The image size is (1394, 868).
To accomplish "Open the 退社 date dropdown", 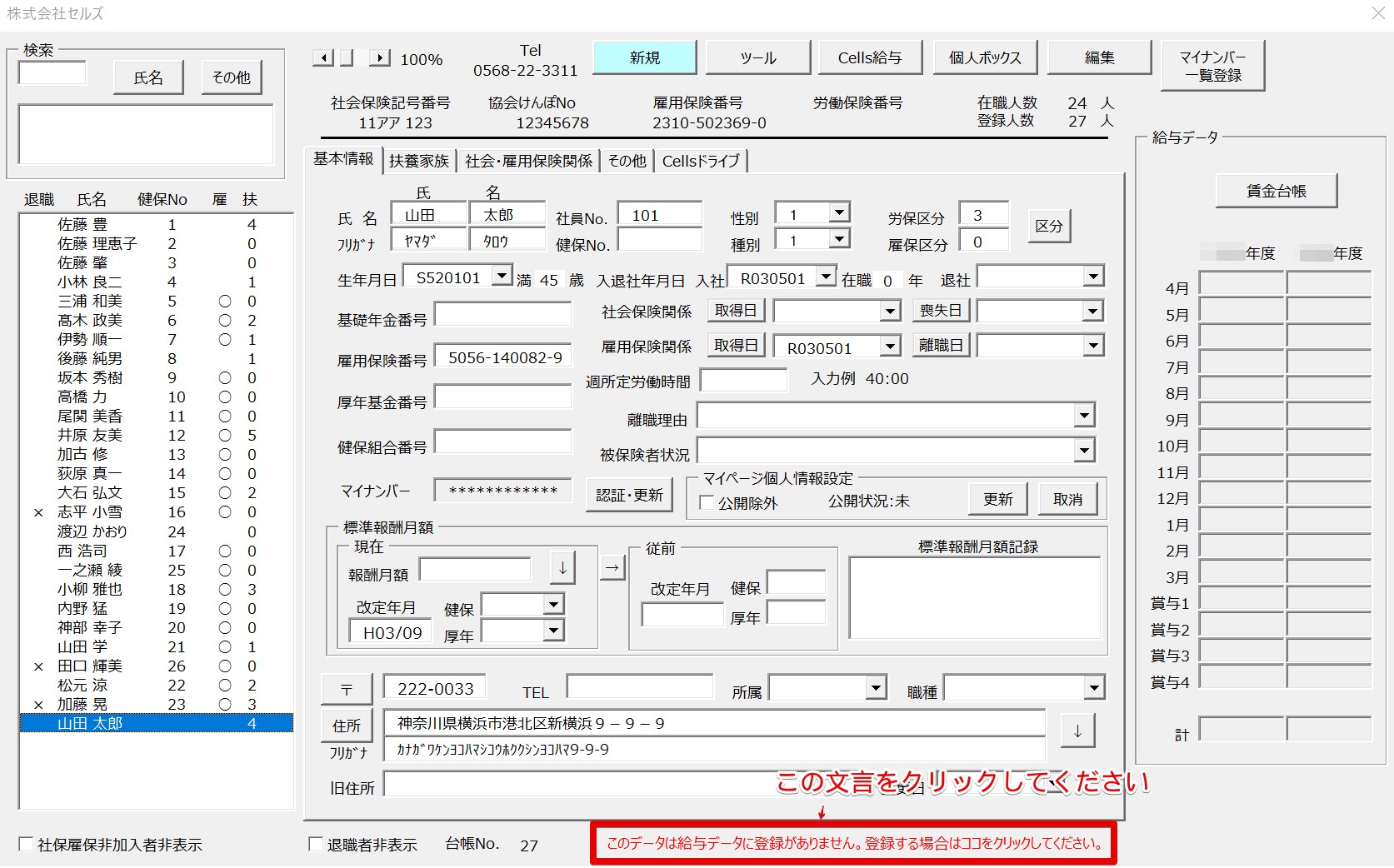I will [x=1093, y=276].
